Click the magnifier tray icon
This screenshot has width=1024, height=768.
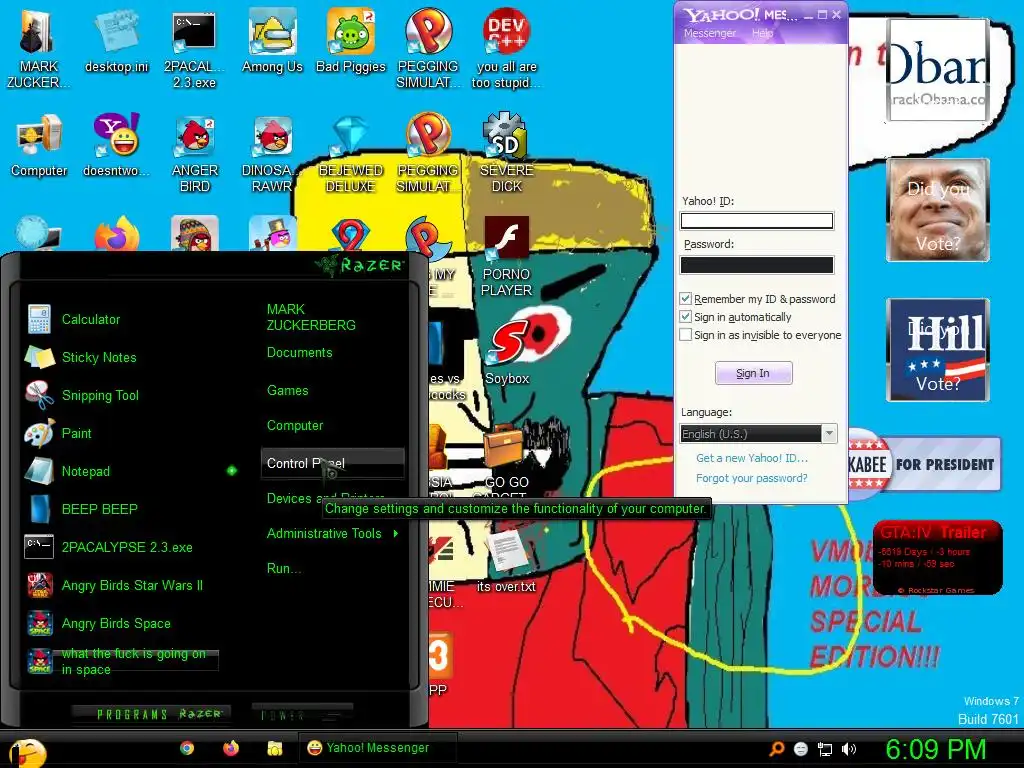tap(776, 748)
